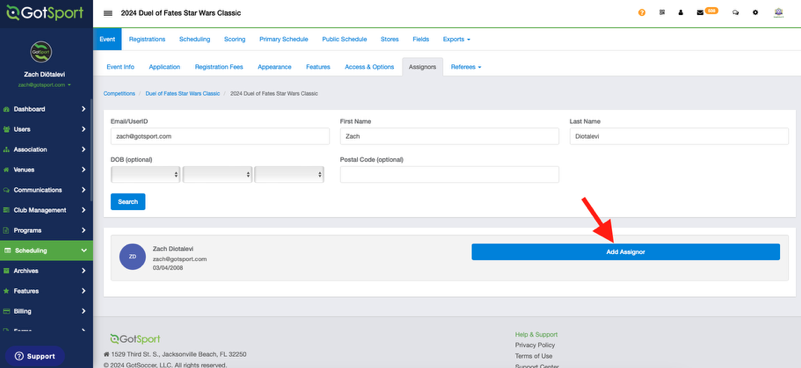Screen dimensions: 801x368
Task: Switch to the Scoring tab
Action: [234, 39]
